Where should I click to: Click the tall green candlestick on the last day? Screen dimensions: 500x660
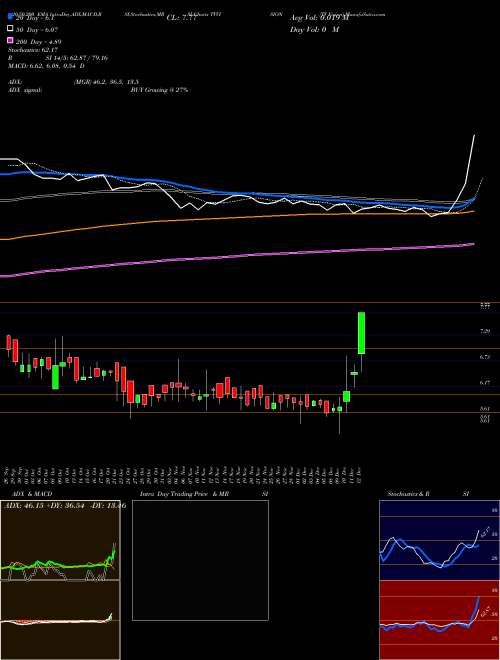[361, 333]
